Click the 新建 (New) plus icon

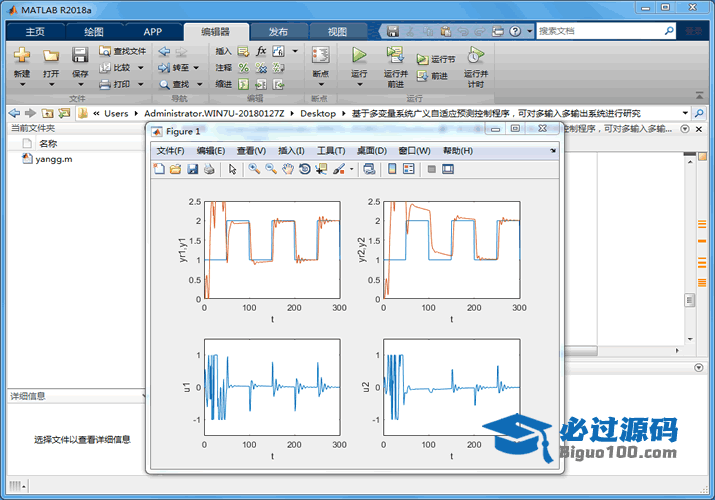(x=21, y=55)
